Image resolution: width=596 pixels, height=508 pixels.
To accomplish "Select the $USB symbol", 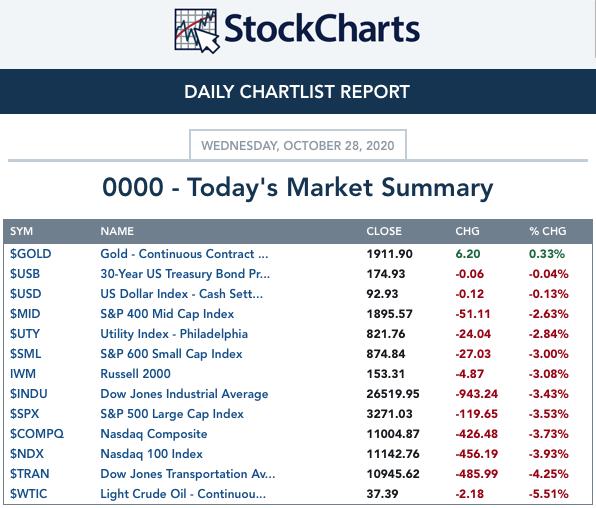I will (x=25, y=274).
